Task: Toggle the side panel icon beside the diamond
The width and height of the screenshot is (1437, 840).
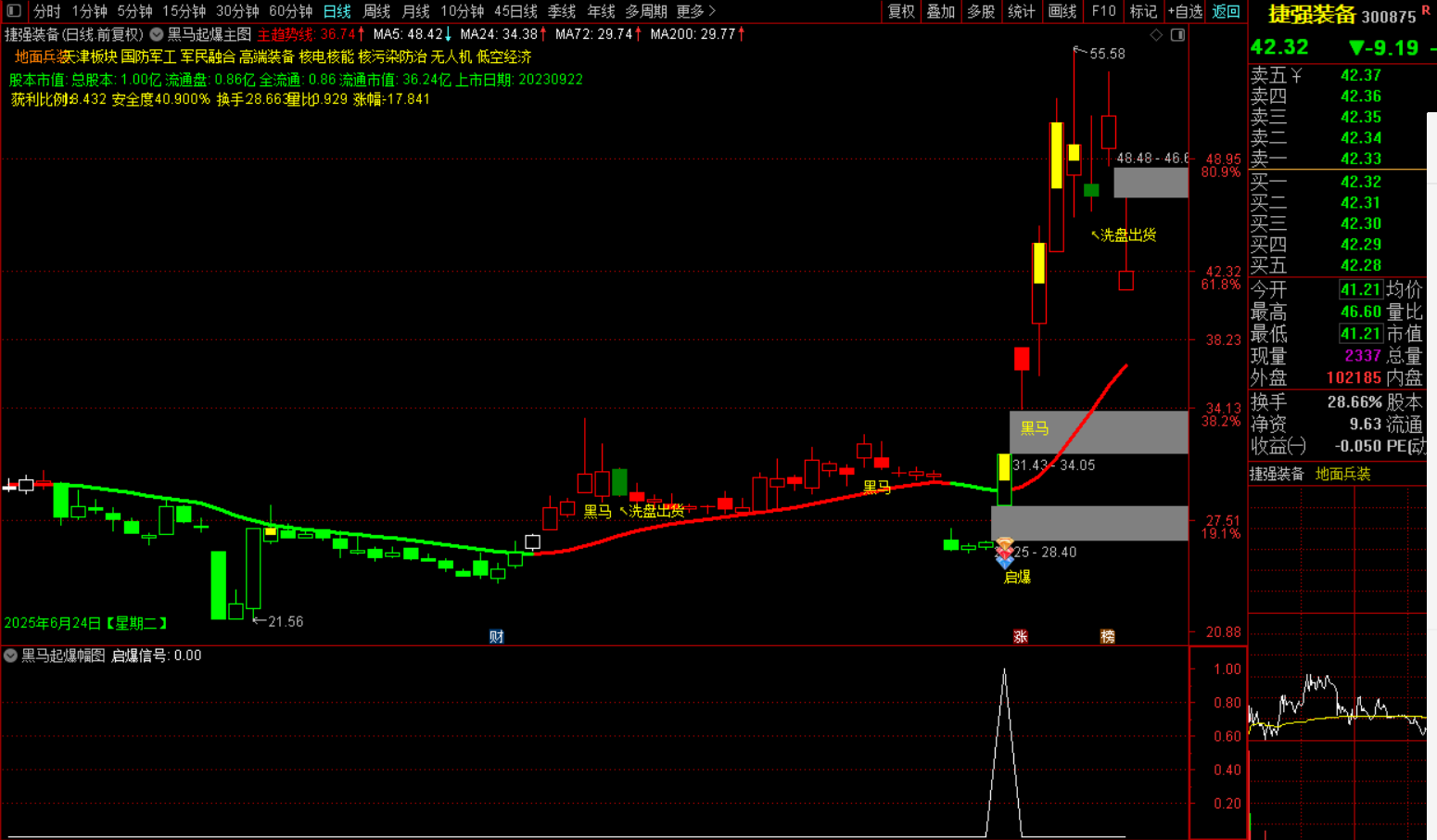Action: point(1177,35)
